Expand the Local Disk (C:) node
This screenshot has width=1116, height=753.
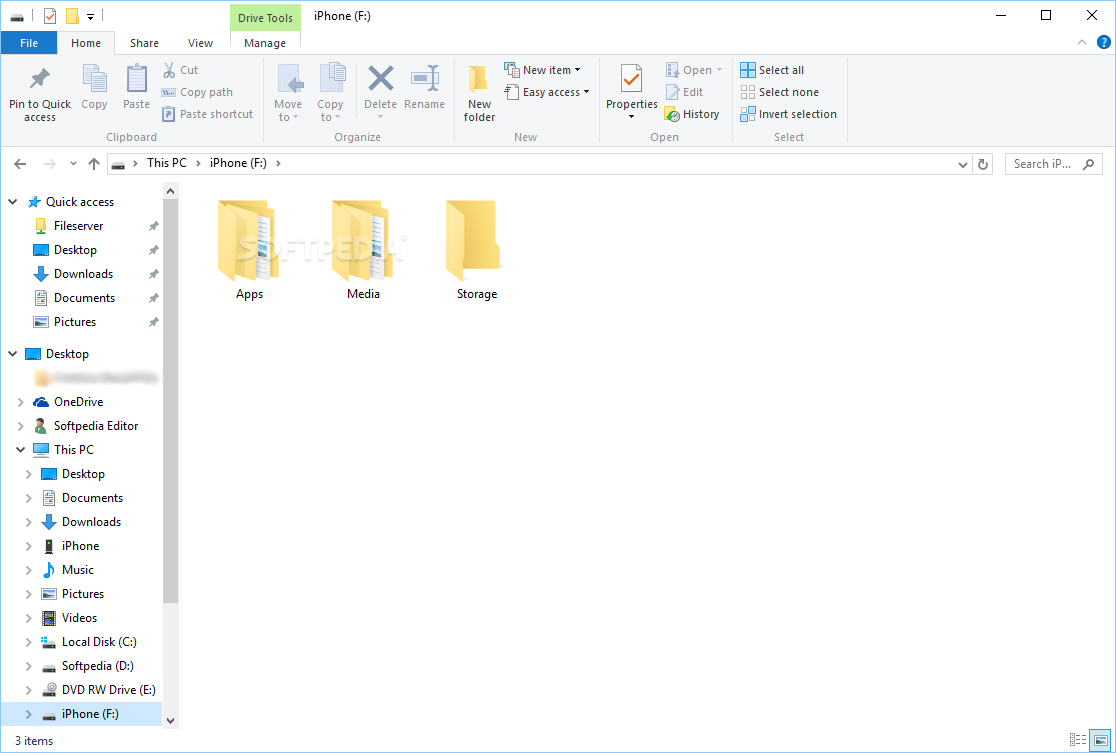(28, 642)
